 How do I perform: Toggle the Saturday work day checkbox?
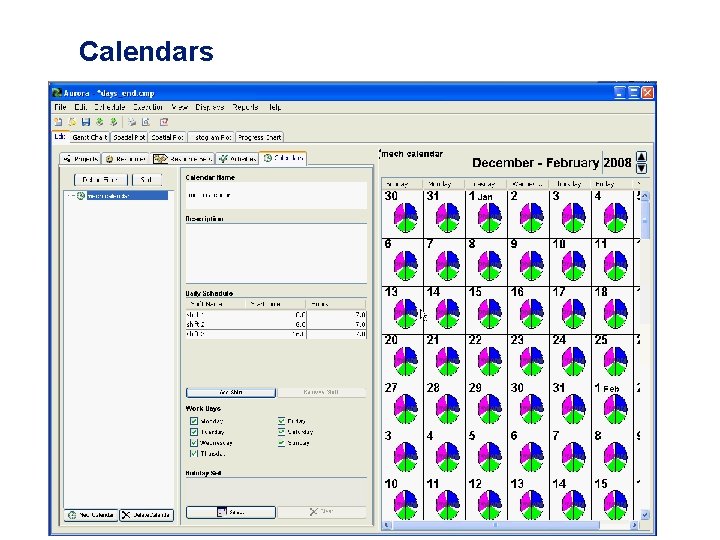(281, 432)
